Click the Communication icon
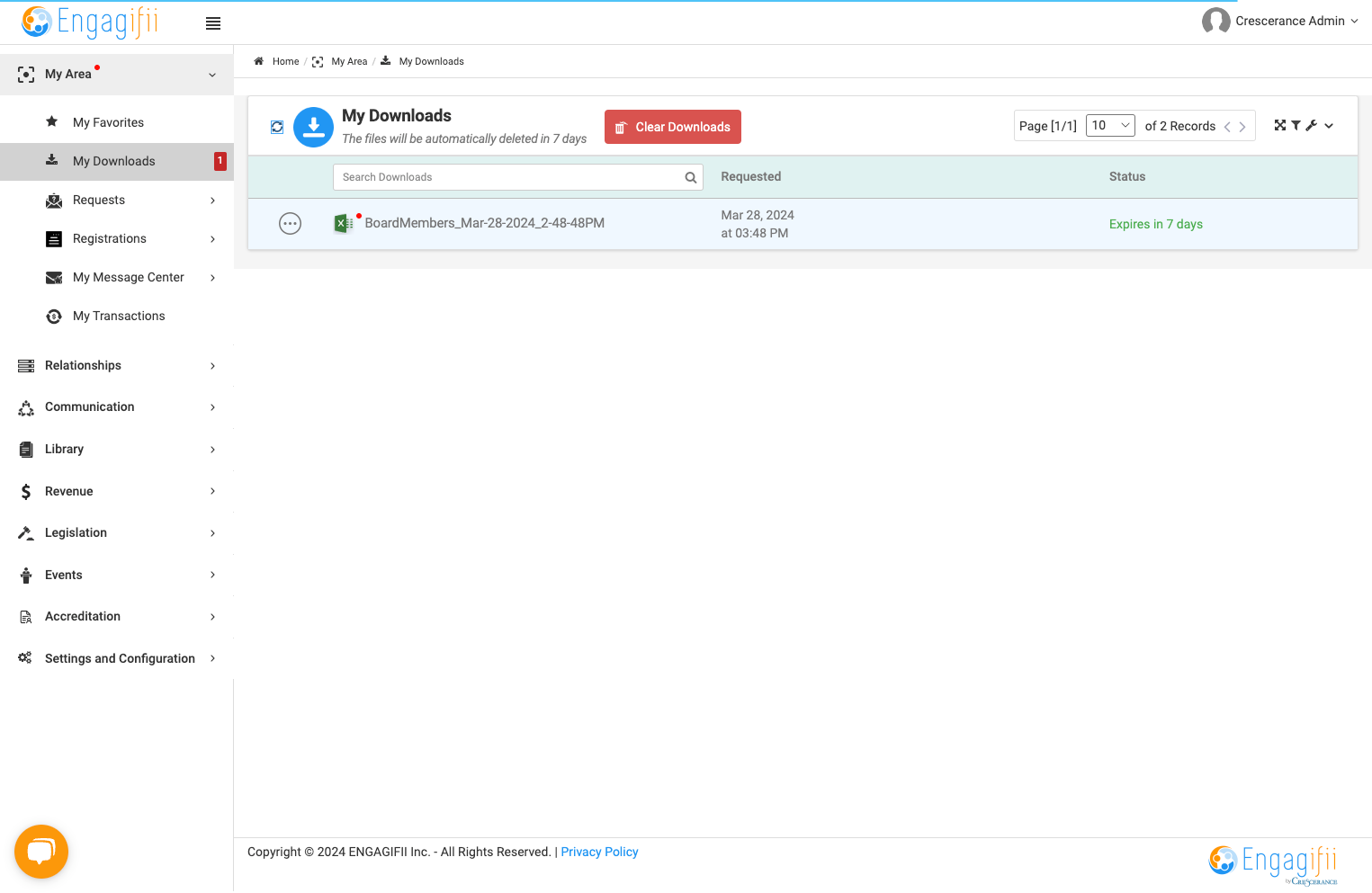This screenshot has width=1372, height=893. tap(26, 408)
